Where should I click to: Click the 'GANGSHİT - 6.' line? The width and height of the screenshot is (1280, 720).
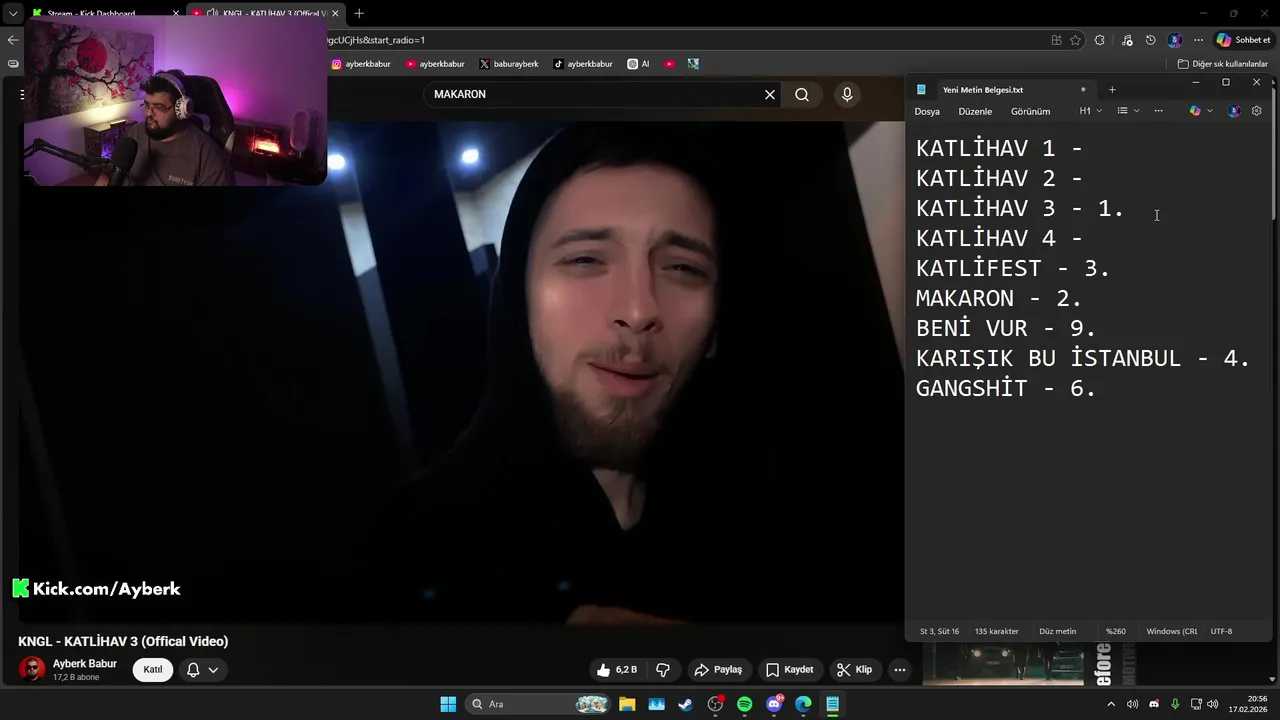click(x=1006, y=388)
